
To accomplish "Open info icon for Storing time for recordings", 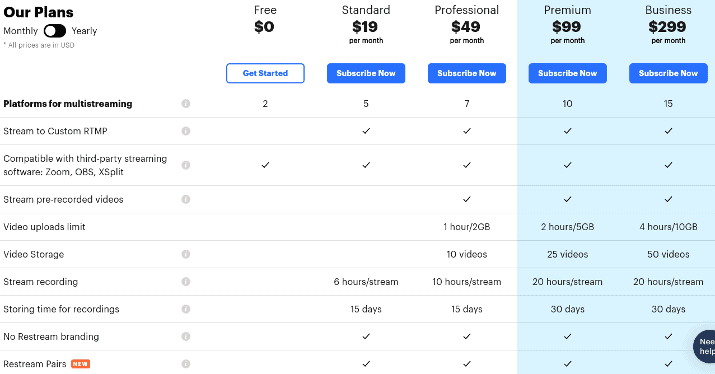I will (x=186, y=309).
